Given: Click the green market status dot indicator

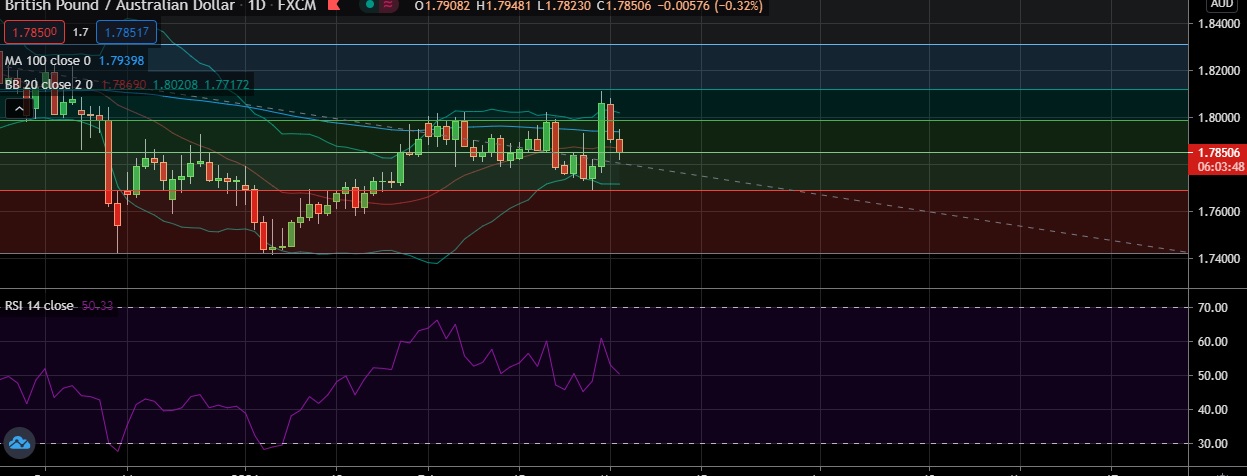Looking at the screenshot, I should click(370, 5).
